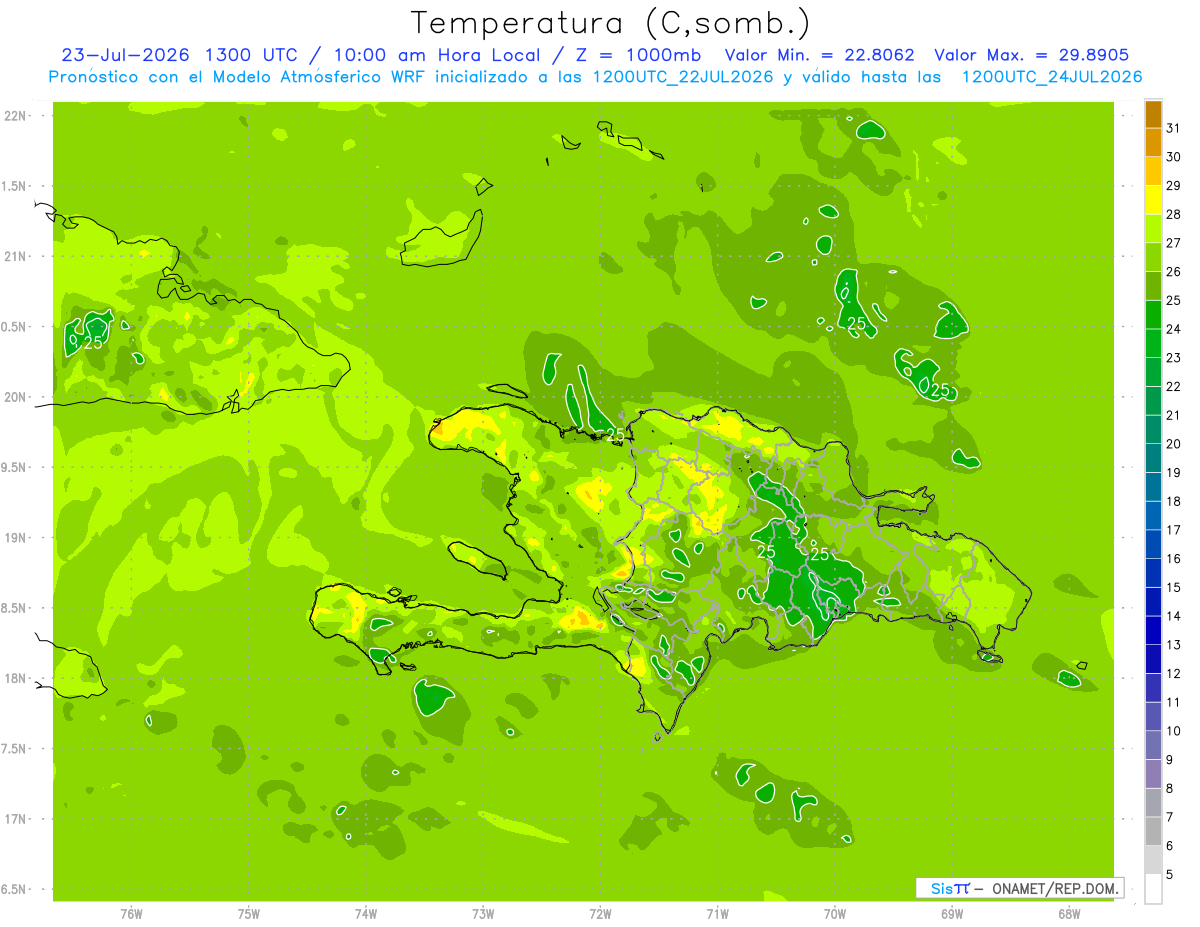This screenshot has height=927, width=1200.
Task: Click the "21N" latitude axis label
Action: 14,256
